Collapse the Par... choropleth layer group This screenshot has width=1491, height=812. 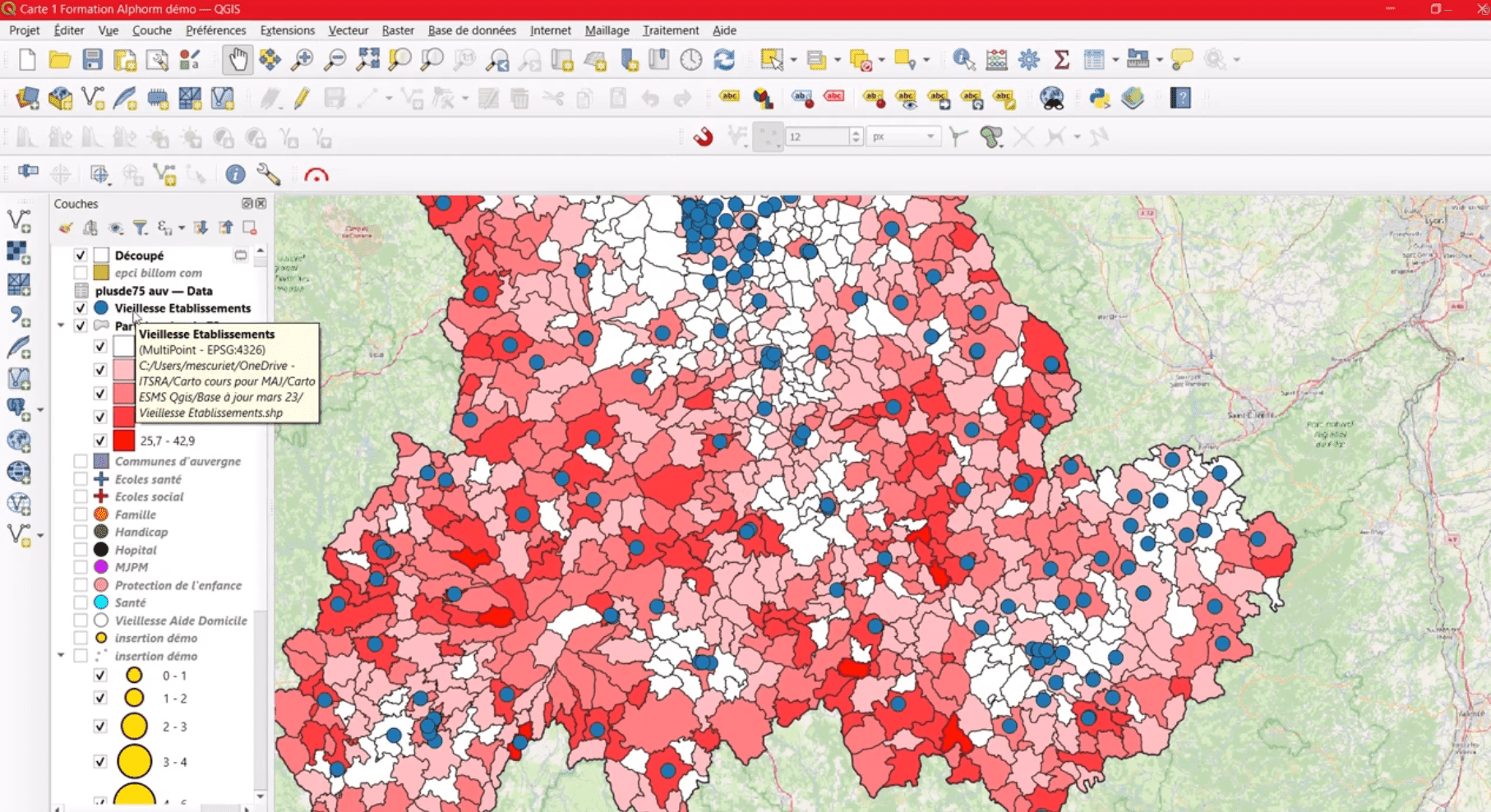pyautogui.click(x=61, y=326)
